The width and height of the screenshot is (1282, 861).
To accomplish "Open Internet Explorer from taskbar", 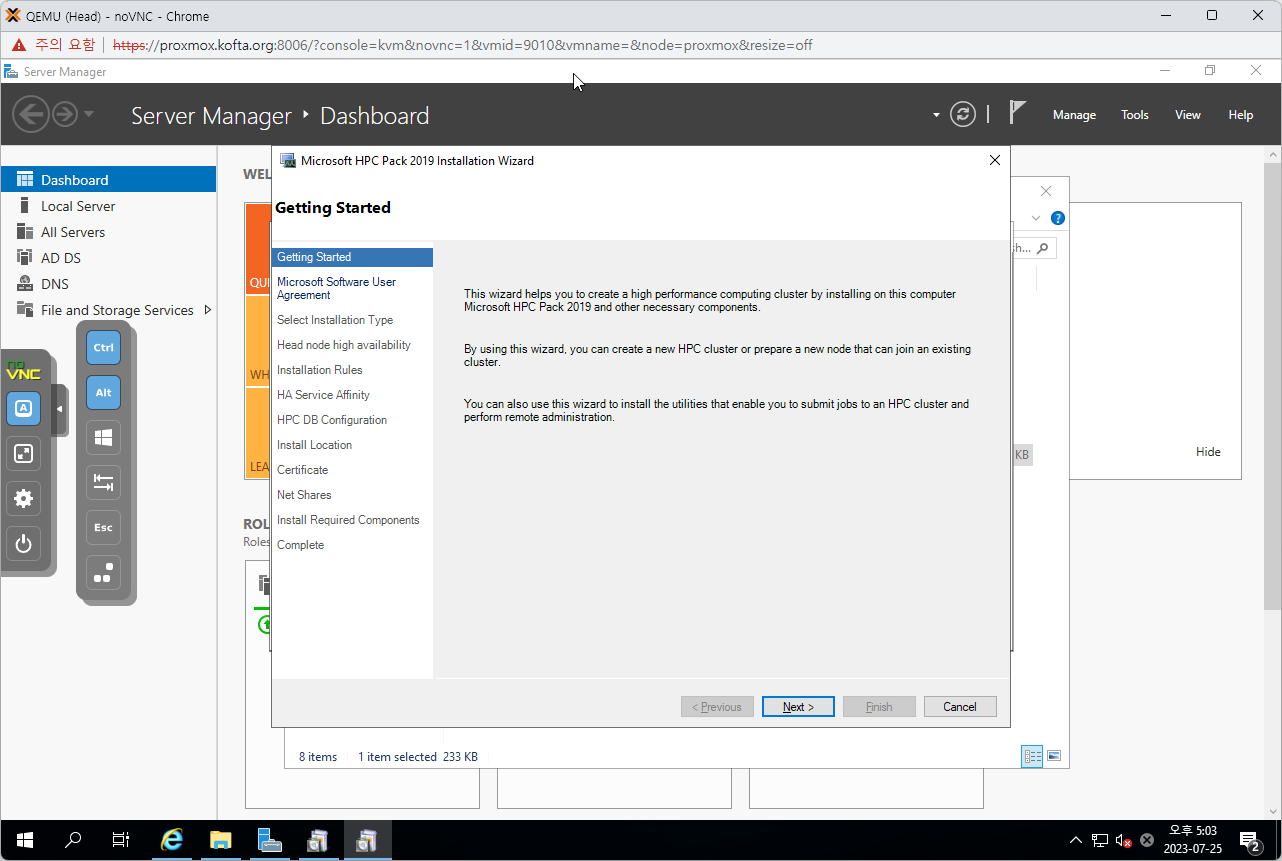I will coord(172,840).
